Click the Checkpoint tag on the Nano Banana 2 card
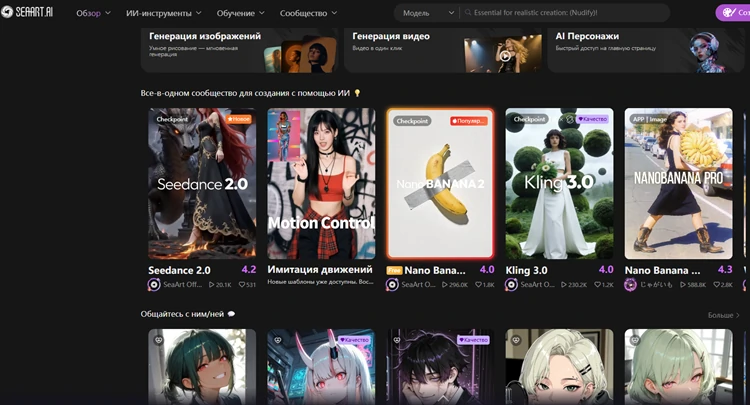Viewport: 750px width, 405px height. [x=412, y=121]
